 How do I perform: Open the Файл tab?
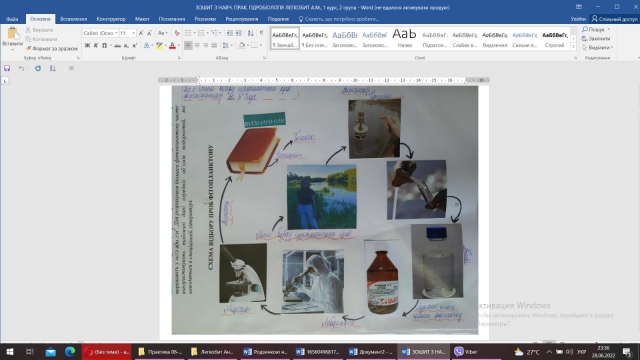click(12, 19)
